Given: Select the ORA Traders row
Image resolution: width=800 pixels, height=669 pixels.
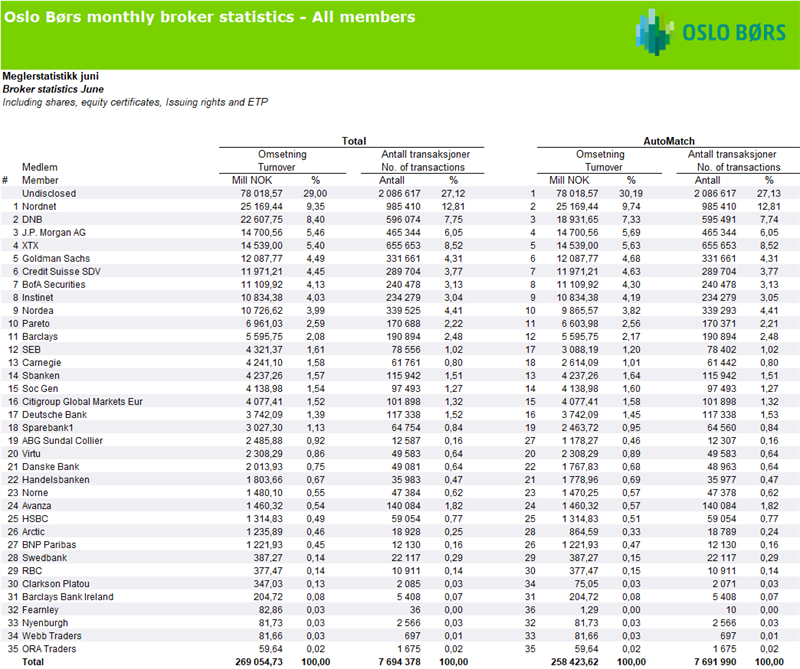Looking at the screenshot, I should click(50, 647).
